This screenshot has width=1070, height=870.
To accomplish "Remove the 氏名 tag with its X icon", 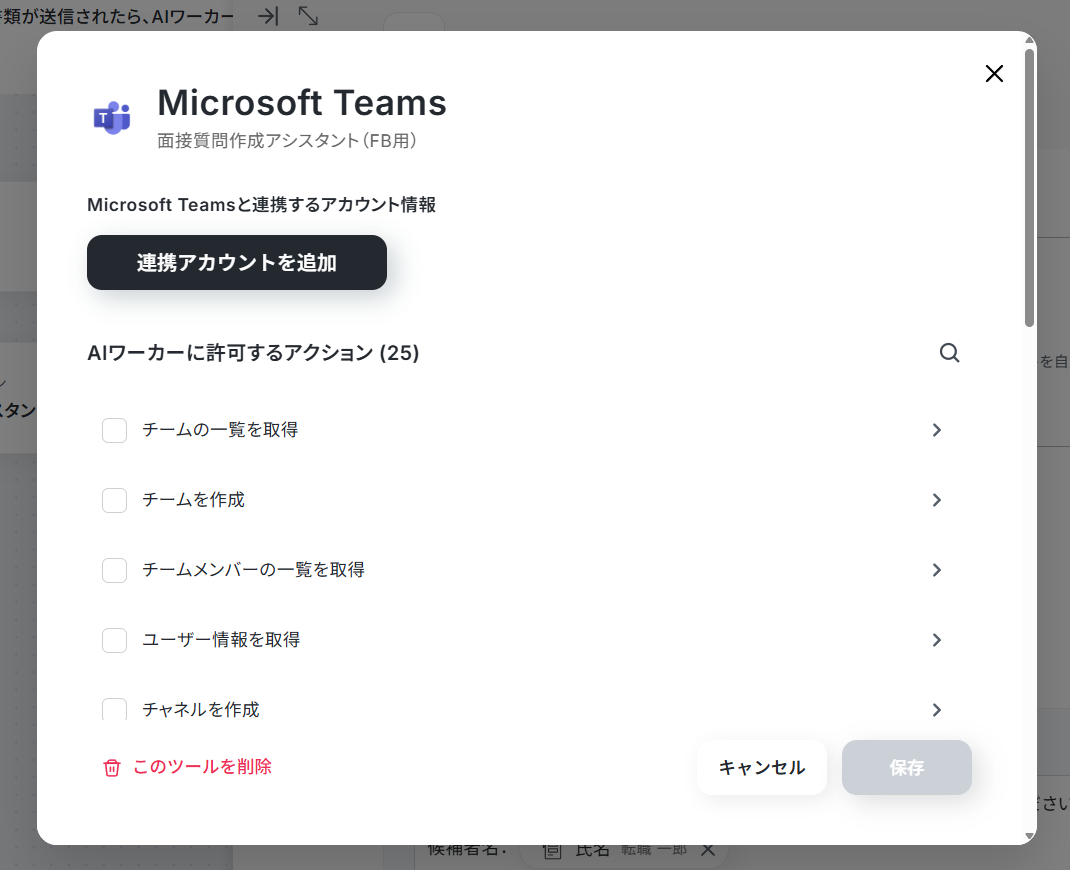I will [x=708, y=850].
